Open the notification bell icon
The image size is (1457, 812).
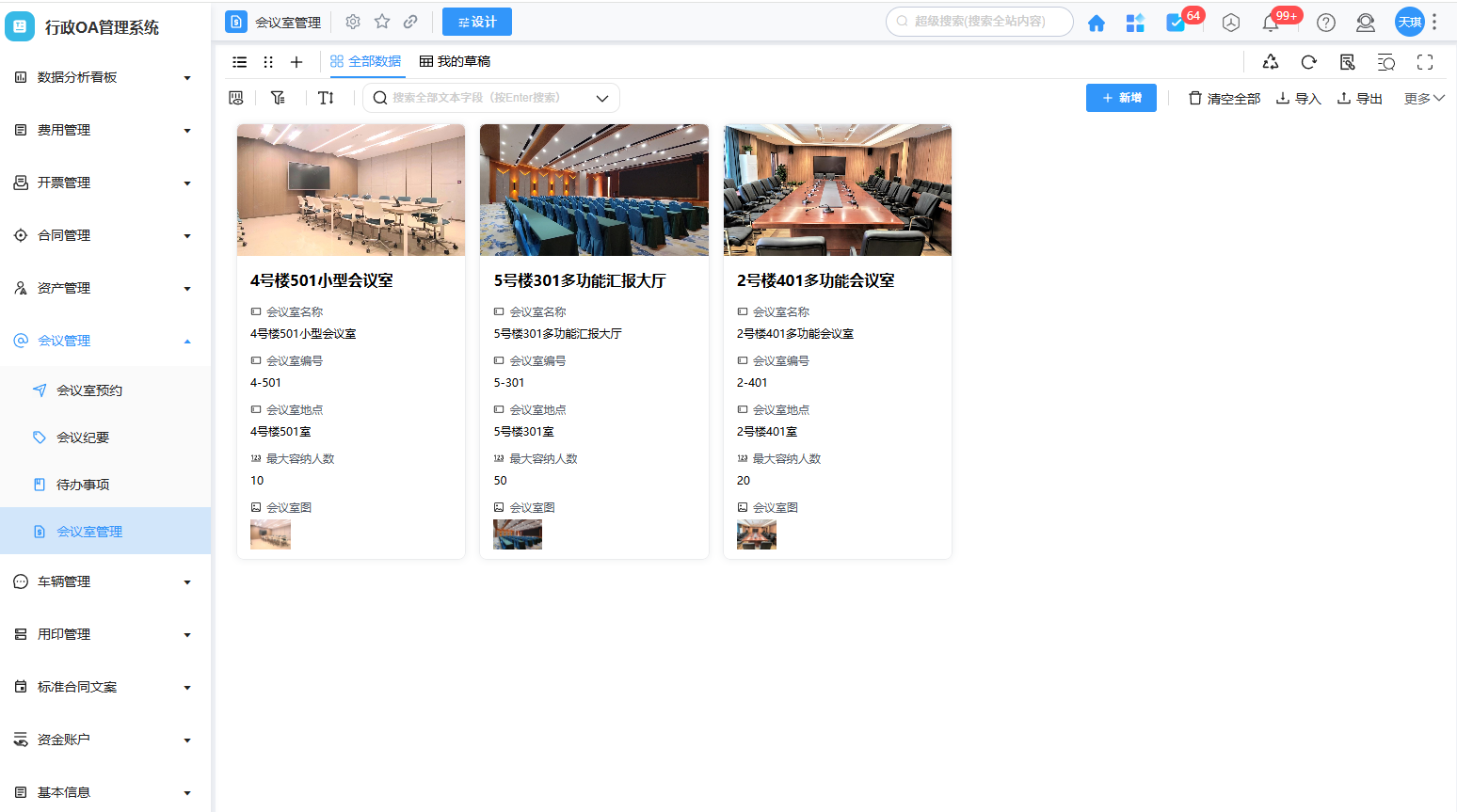[x=1271, y=23]
